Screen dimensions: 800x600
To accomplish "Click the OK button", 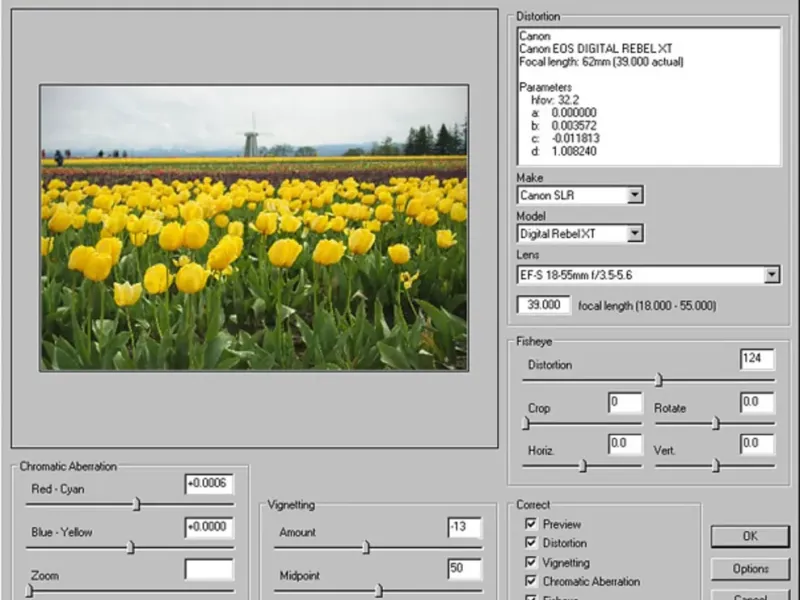I will pos(751,537).
